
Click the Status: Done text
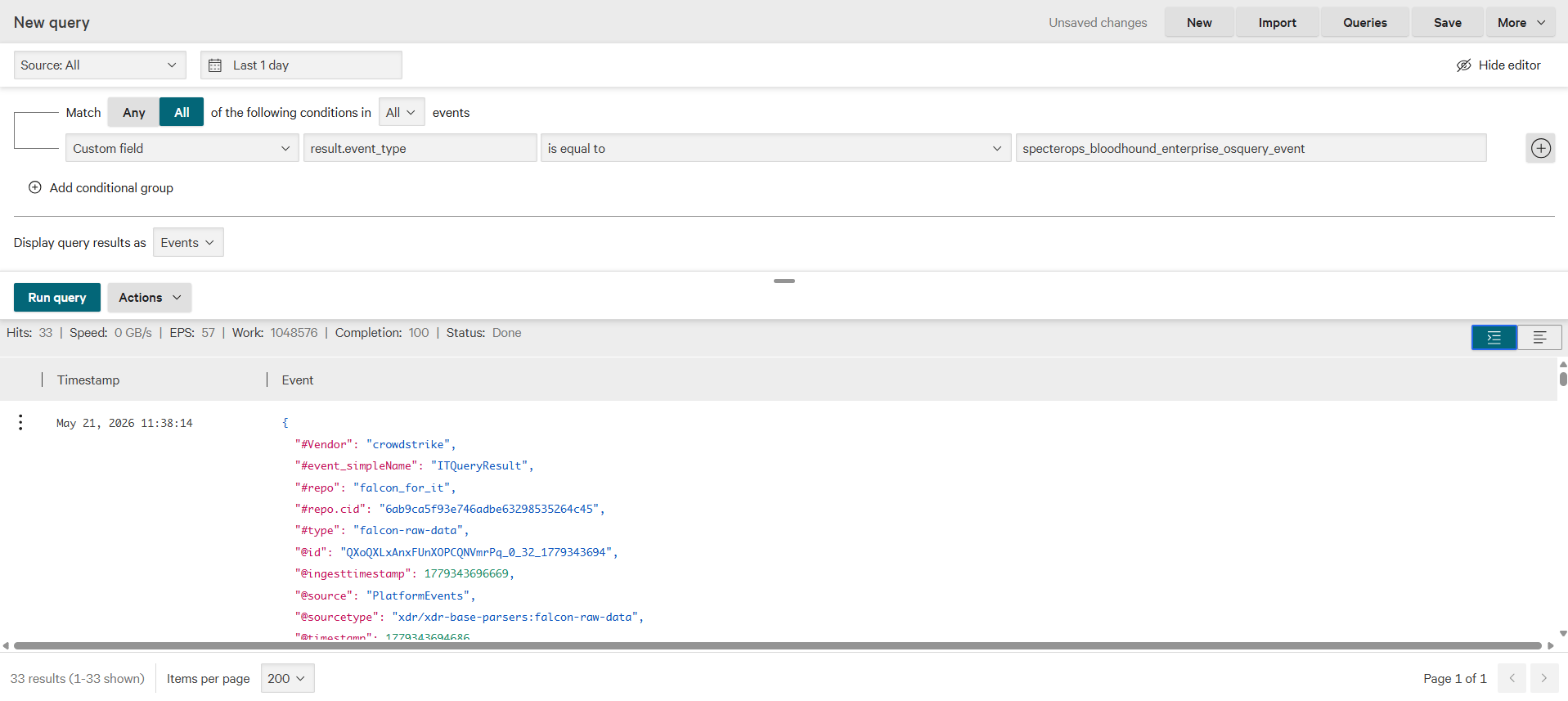click(483, 333)
